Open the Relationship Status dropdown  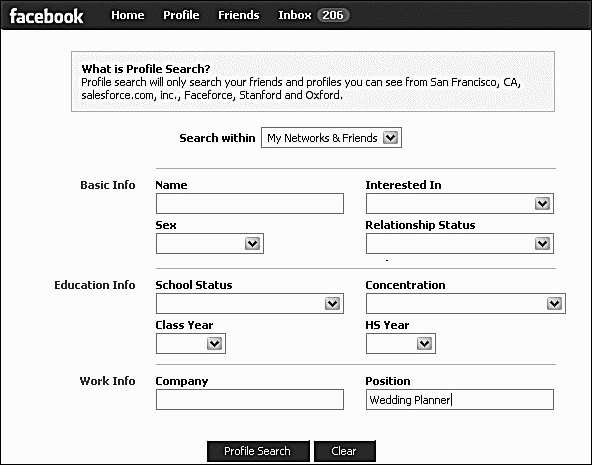coord(459,243)
